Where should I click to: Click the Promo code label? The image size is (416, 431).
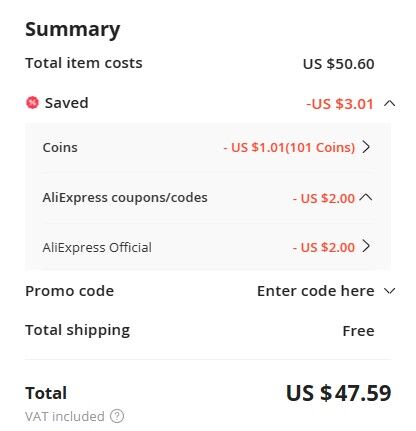tap(70, 291)
